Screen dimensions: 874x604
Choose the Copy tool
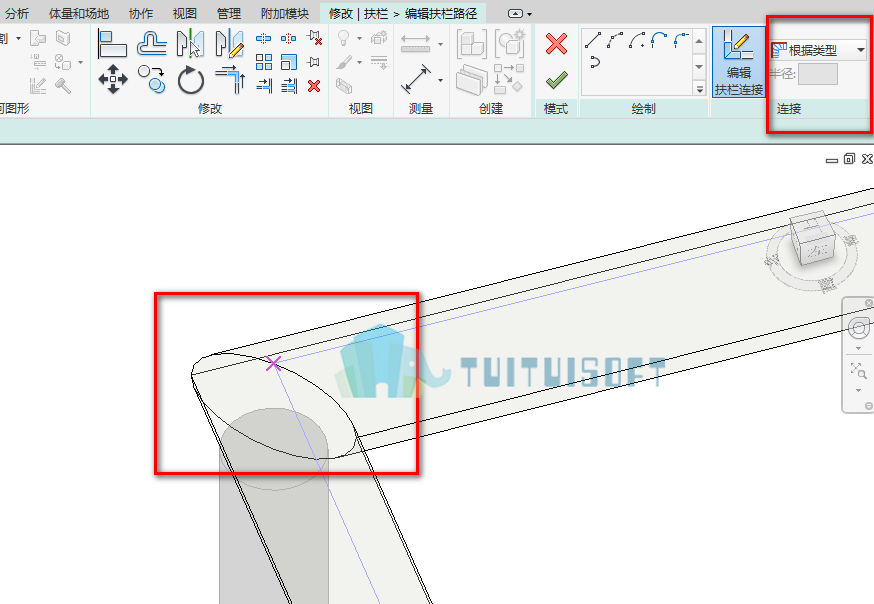pyautogui.click(x=152, y=80)
